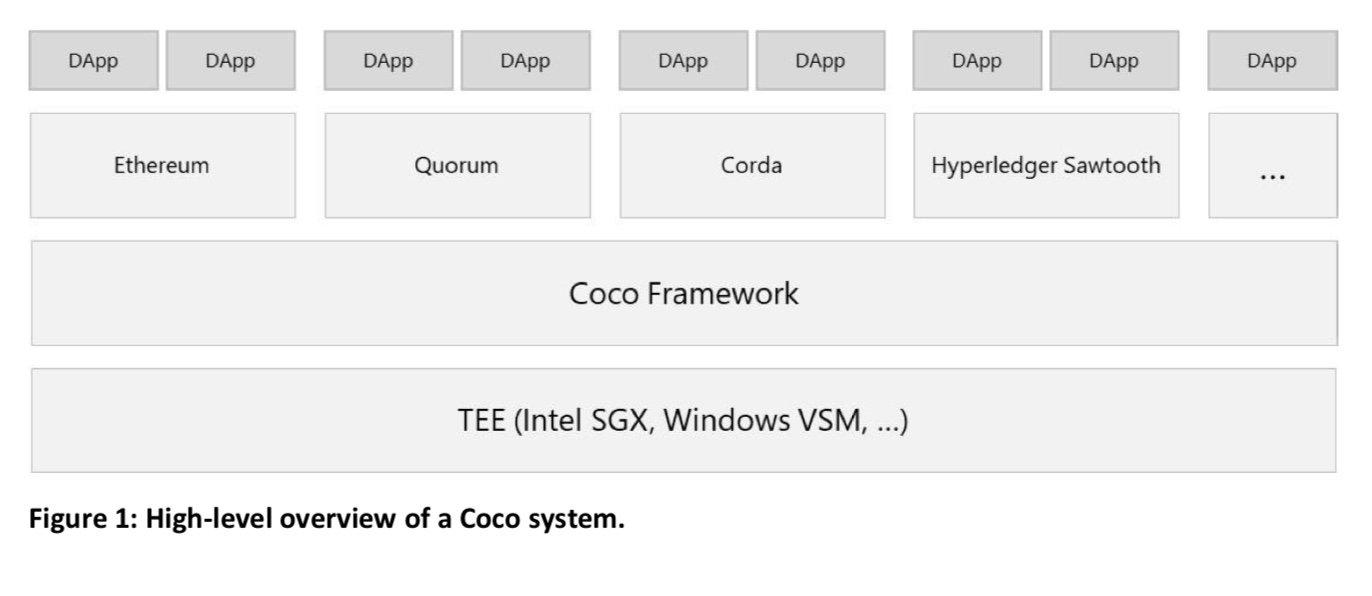This screenshot has width=1372, height=596.
Task: Select first DApp box above Quorum
Action: pos(388,61)
